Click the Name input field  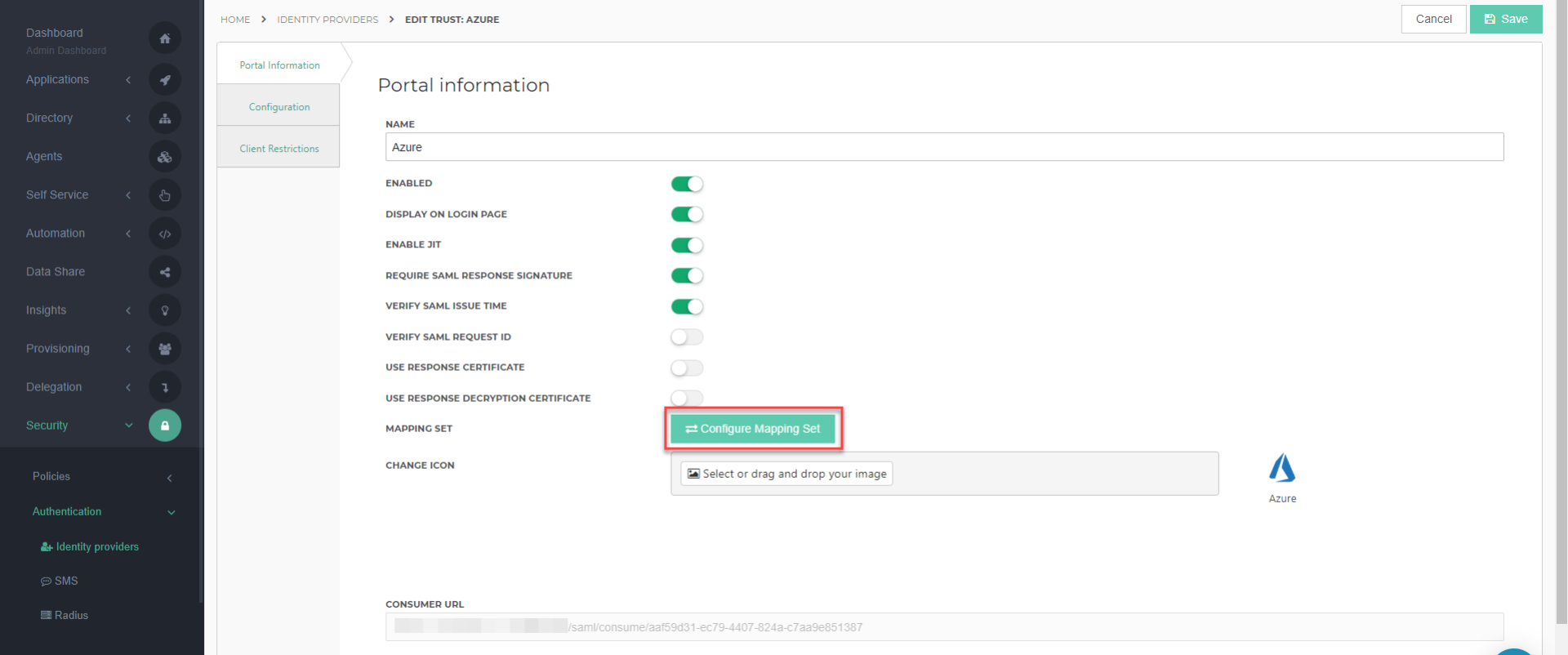pyautogui.click(x=944, y=147)
